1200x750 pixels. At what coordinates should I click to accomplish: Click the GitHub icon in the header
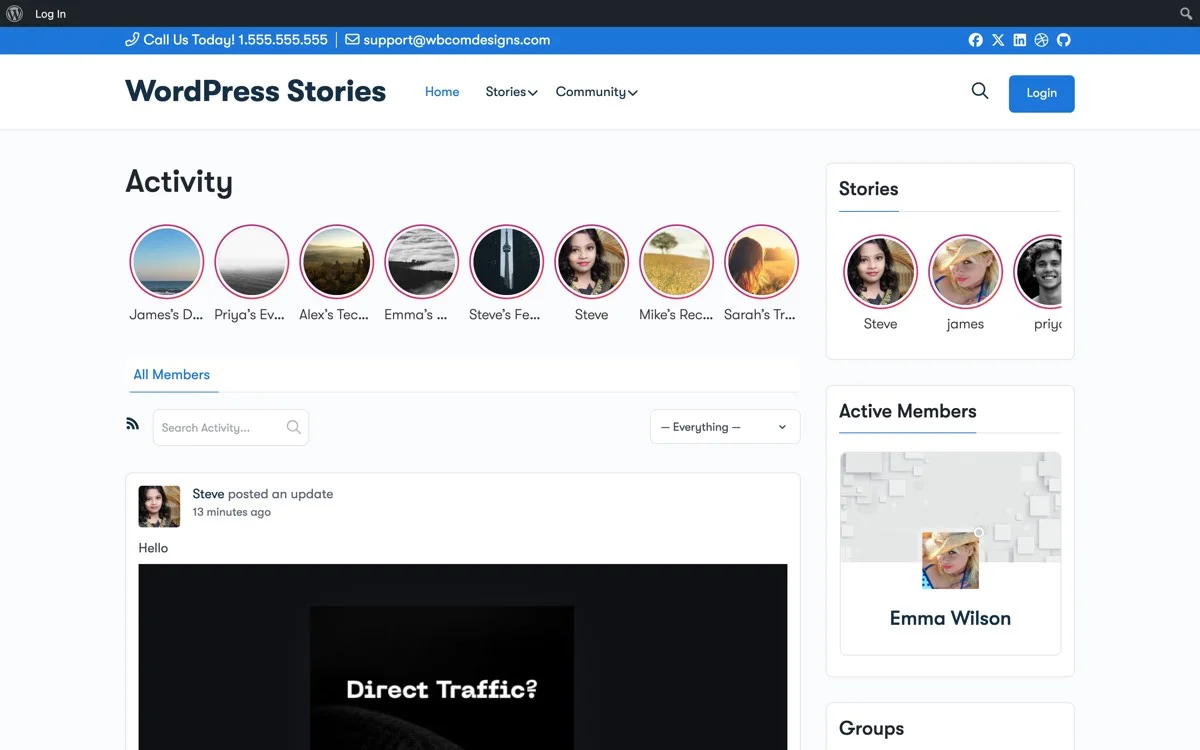click(x=1063, y=40)
